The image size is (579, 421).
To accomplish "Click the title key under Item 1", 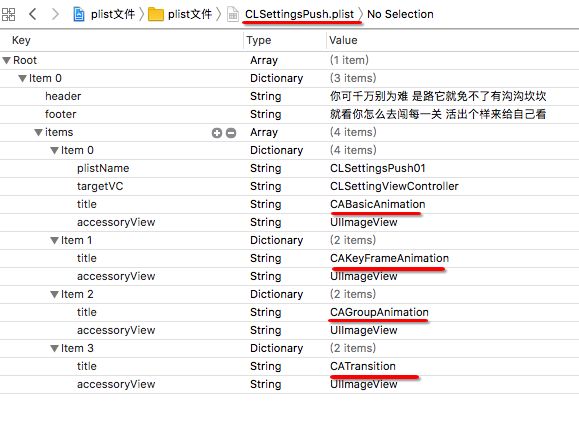I will pyautogui.click(x=86, y=258).
